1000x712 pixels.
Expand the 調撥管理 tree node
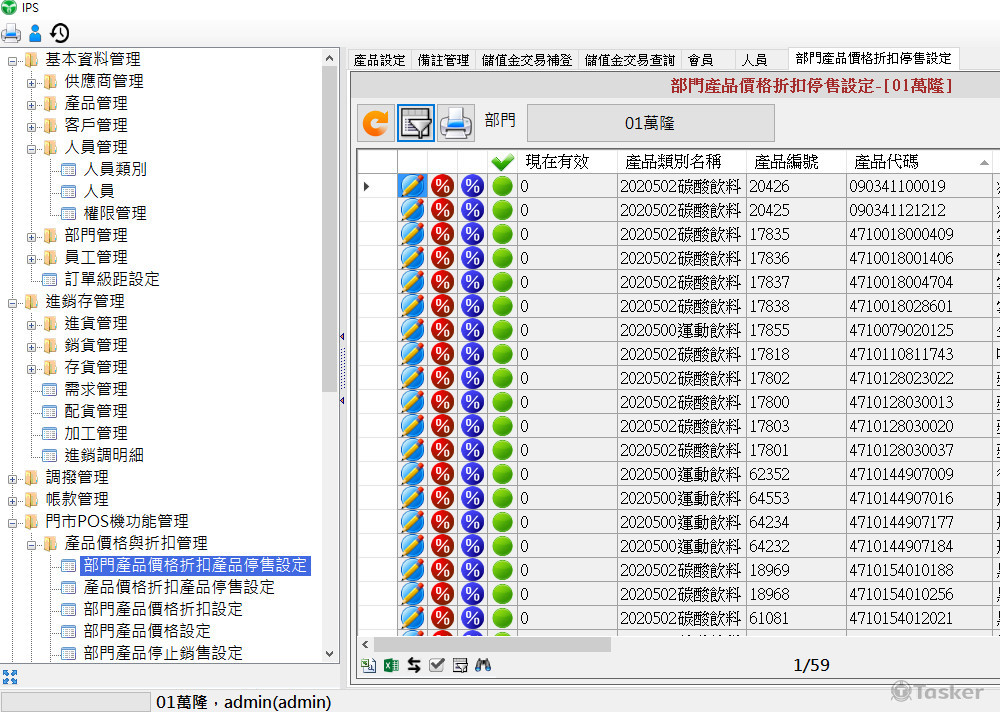(x=13, y=477)
